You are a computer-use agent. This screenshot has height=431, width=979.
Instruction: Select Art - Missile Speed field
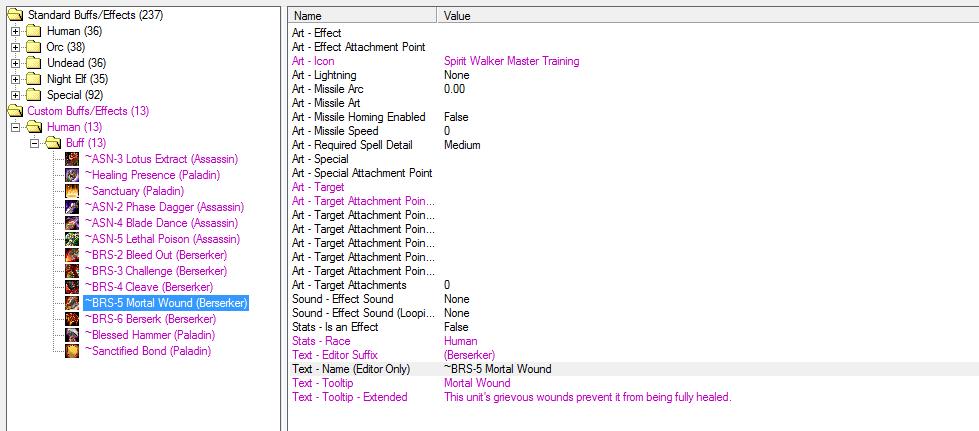pos(633,131)
